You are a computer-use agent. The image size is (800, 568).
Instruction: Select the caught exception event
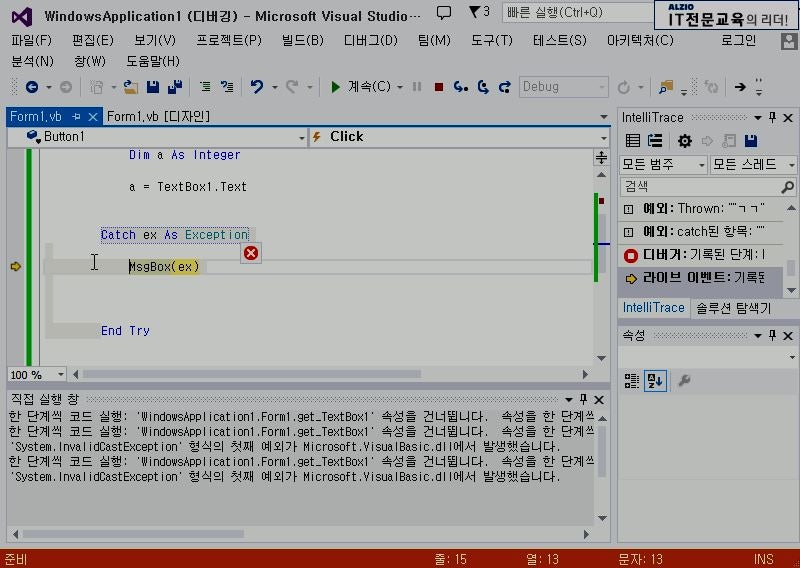click(x=701, y=232)
